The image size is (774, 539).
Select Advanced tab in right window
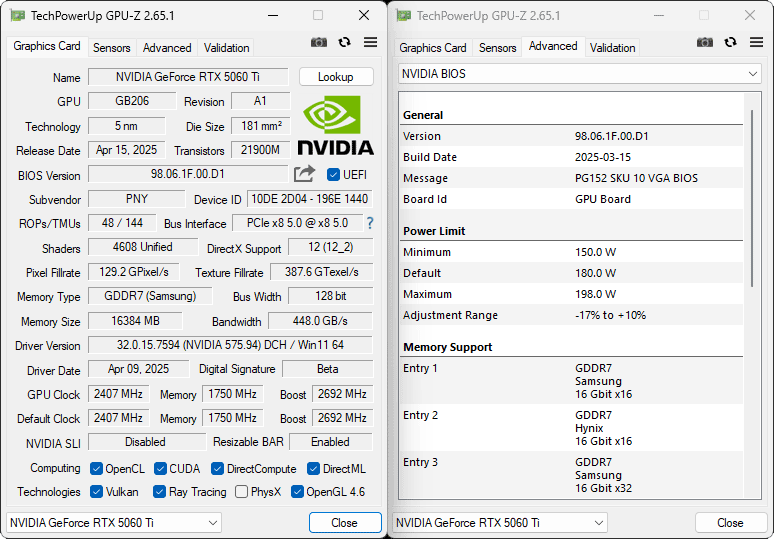[553, 46]
